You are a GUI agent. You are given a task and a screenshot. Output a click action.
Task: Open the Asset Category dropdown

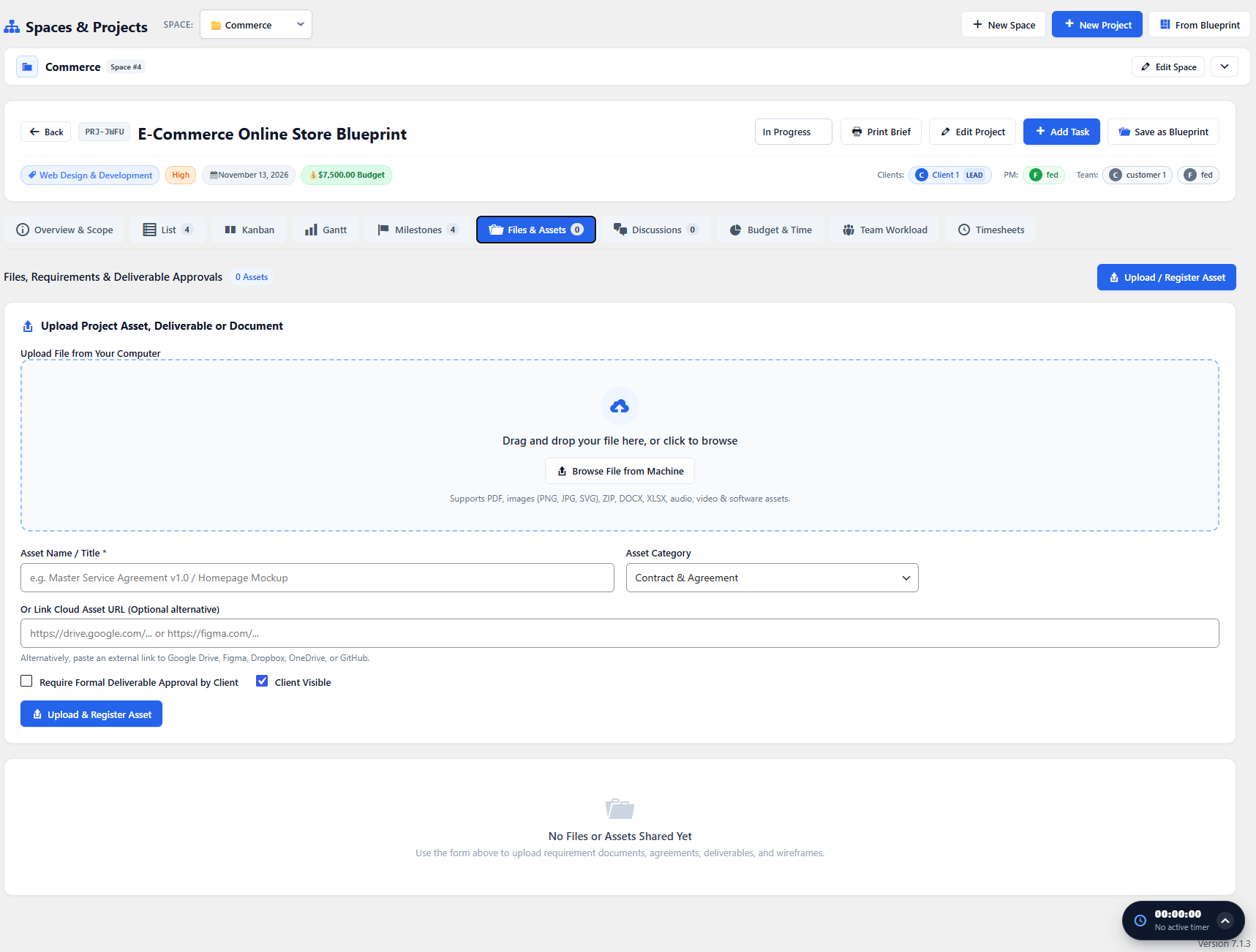point(772,578)
